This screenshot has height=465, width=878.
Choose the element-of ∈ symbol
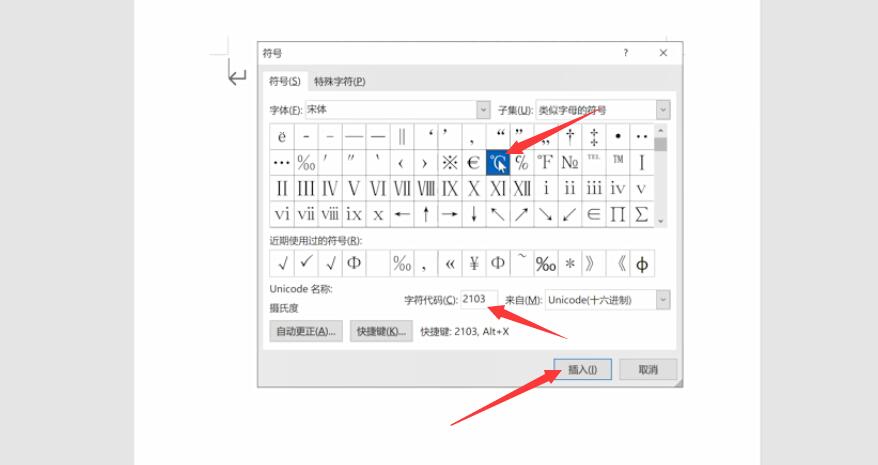(x=594, y=214)
